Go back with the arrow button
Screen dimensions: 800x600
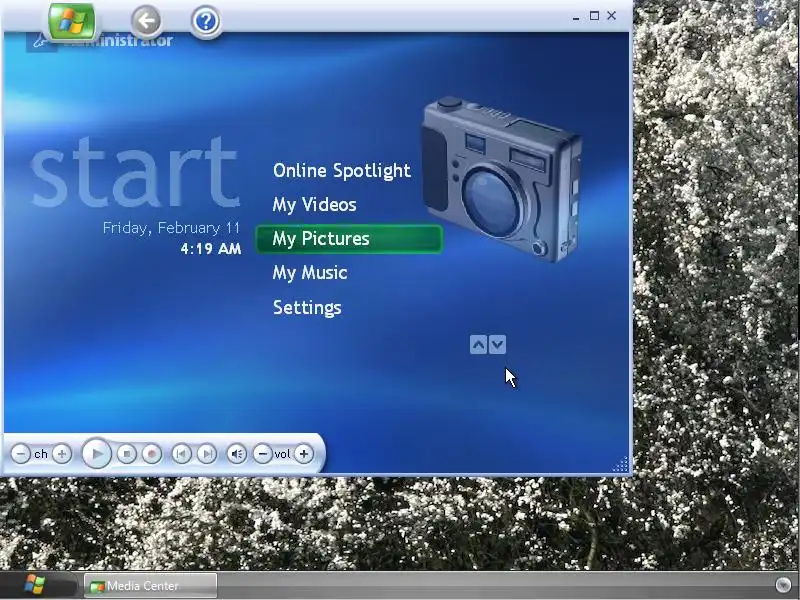[146, 21]
